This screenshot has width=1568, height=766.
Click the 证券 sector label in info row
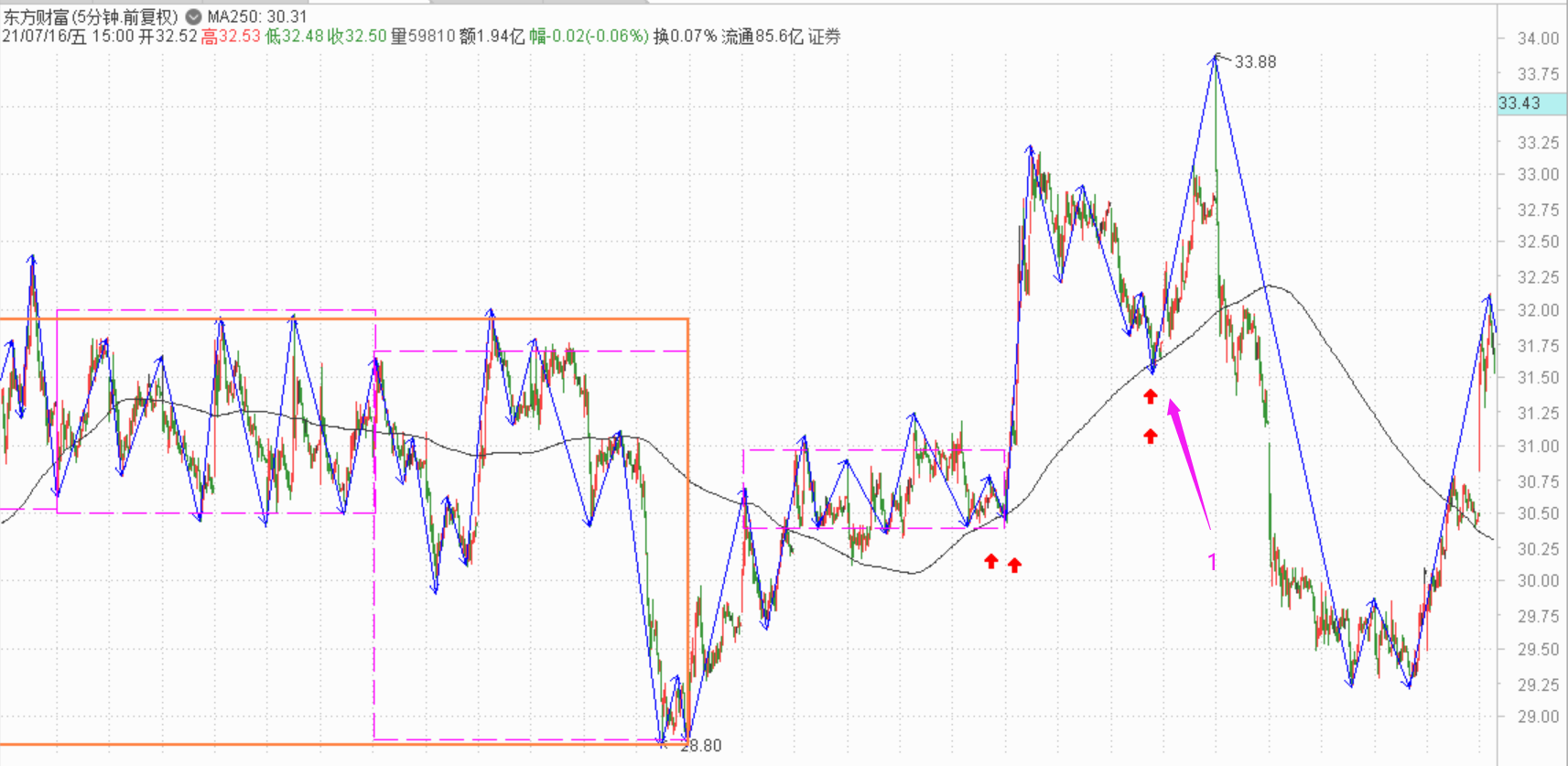(824, 37)
